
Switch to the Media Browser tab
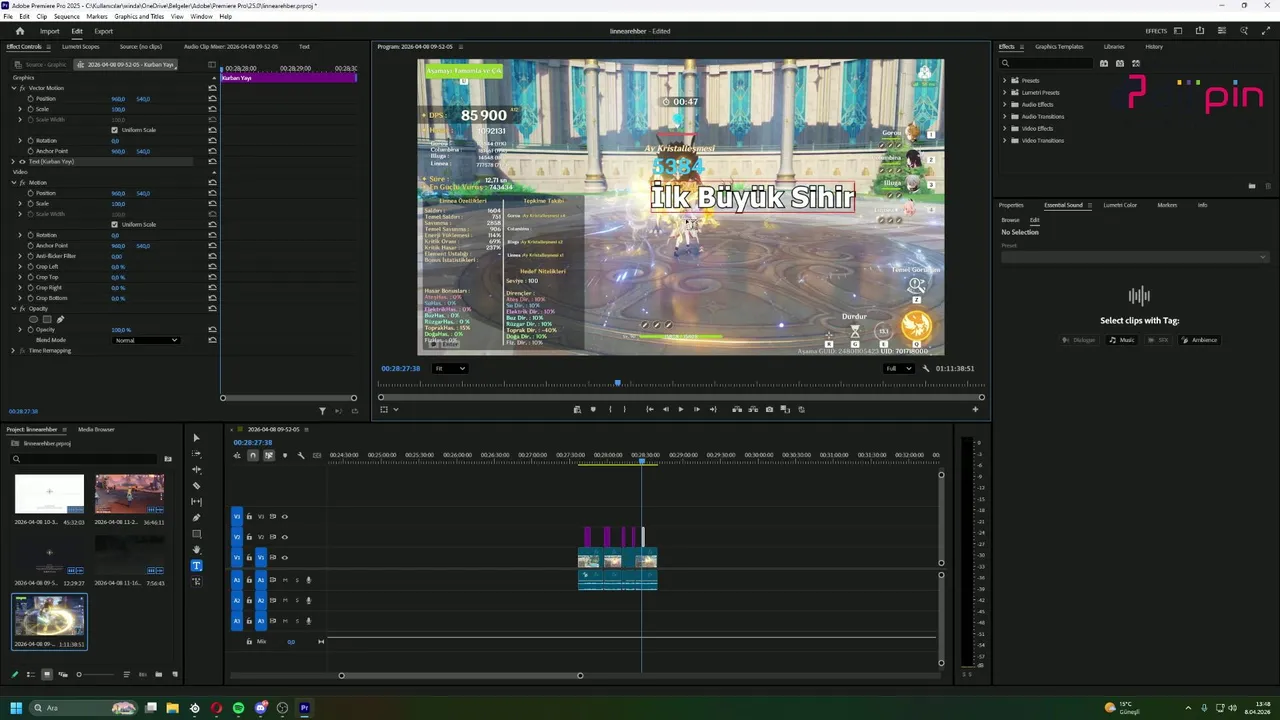tap(96, 429)
